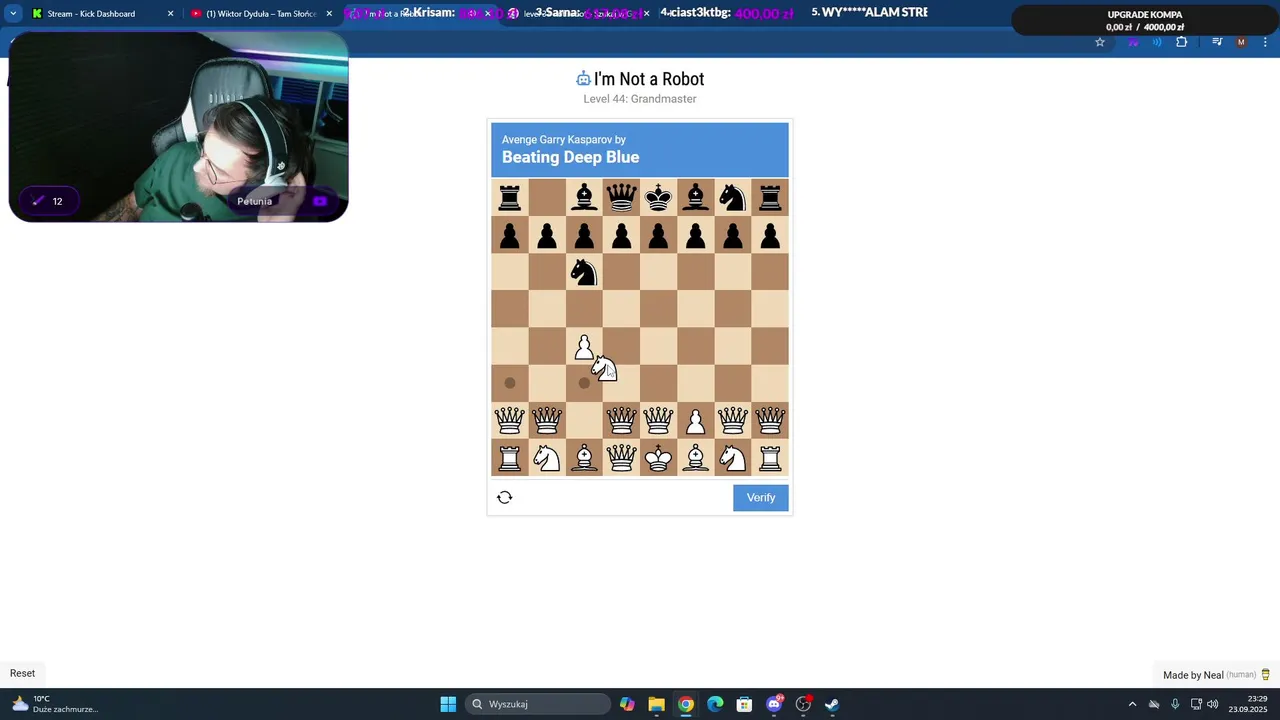Open the weather widget showing 10°C

click(54, 704)
